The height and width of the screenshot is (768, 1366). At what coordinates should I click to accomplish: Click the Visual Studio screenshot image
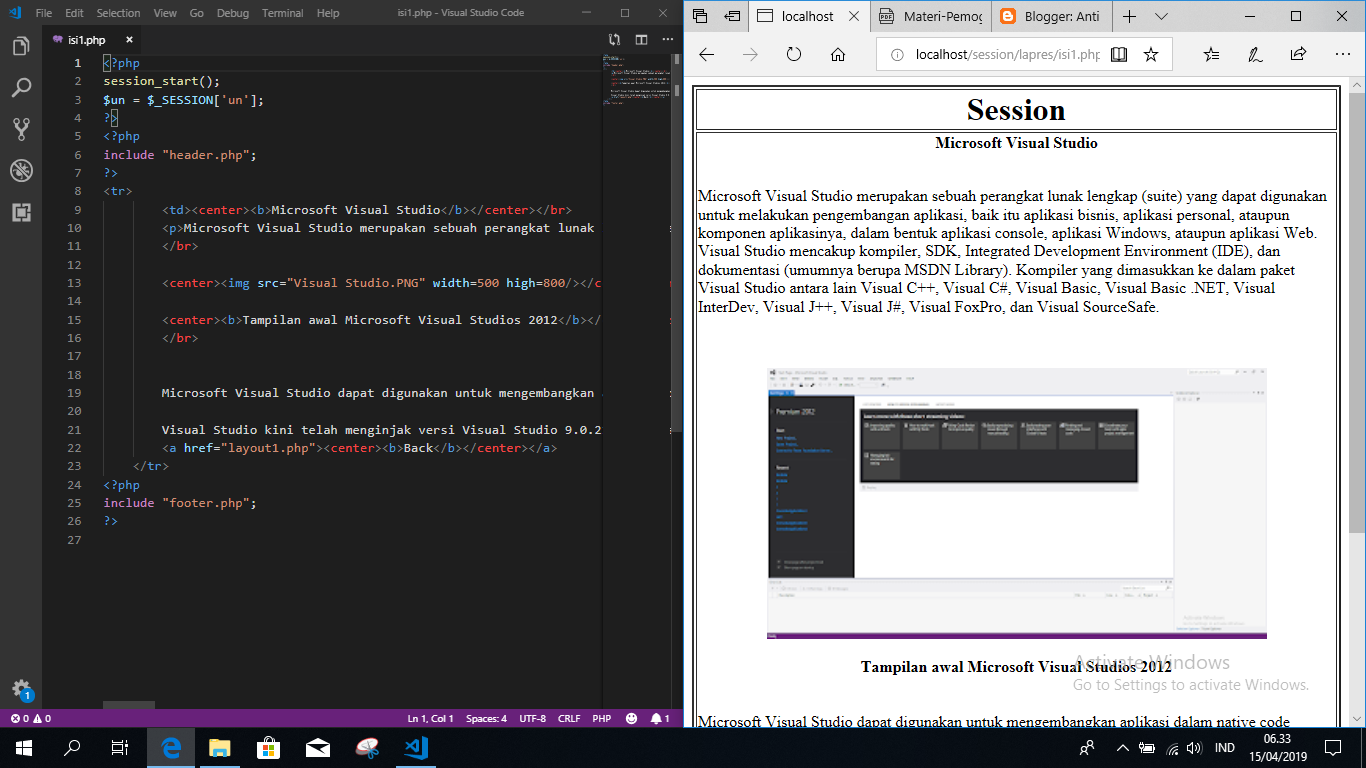(1016, 503)
